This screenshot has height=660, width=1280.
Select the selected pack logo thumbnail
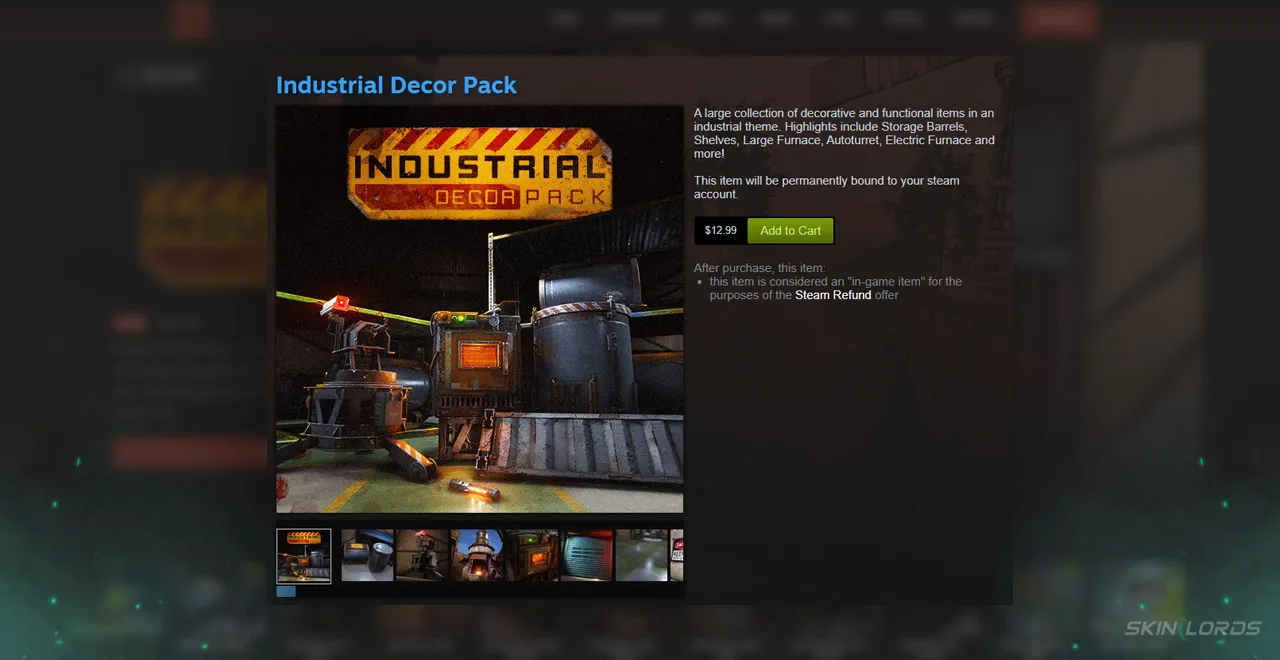(x=303, y=556)
